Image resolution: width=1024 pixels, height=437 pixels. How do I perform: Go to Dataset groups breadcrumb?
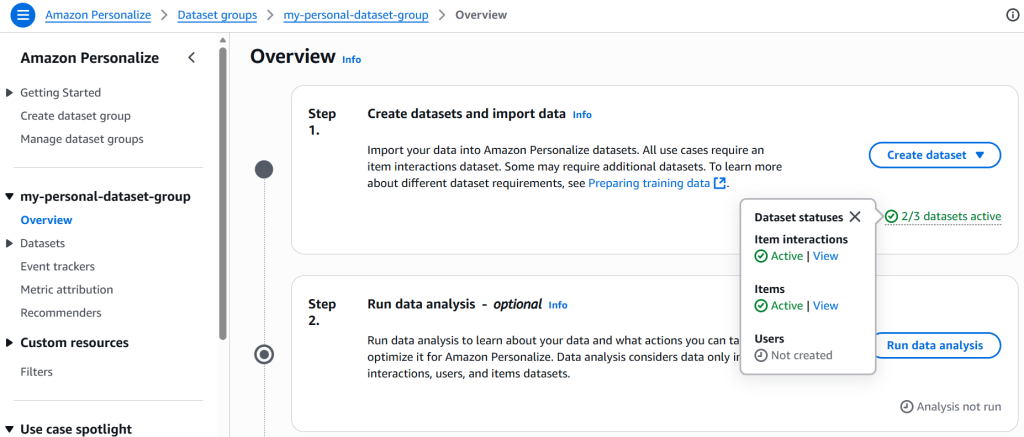217,14
